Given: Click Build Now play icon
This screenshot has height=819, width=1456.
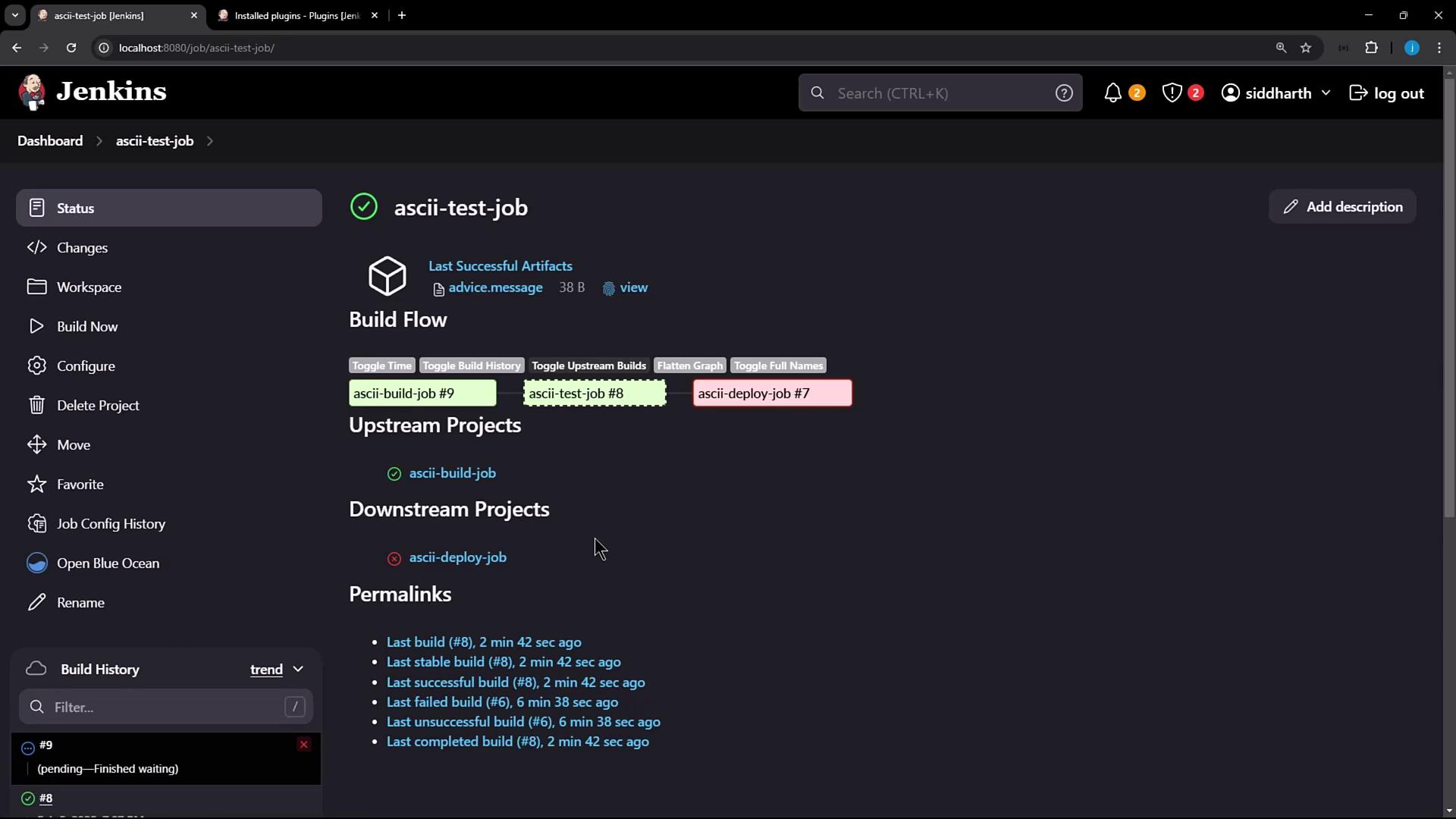Looking at the screenshot, I should (36, 327).
